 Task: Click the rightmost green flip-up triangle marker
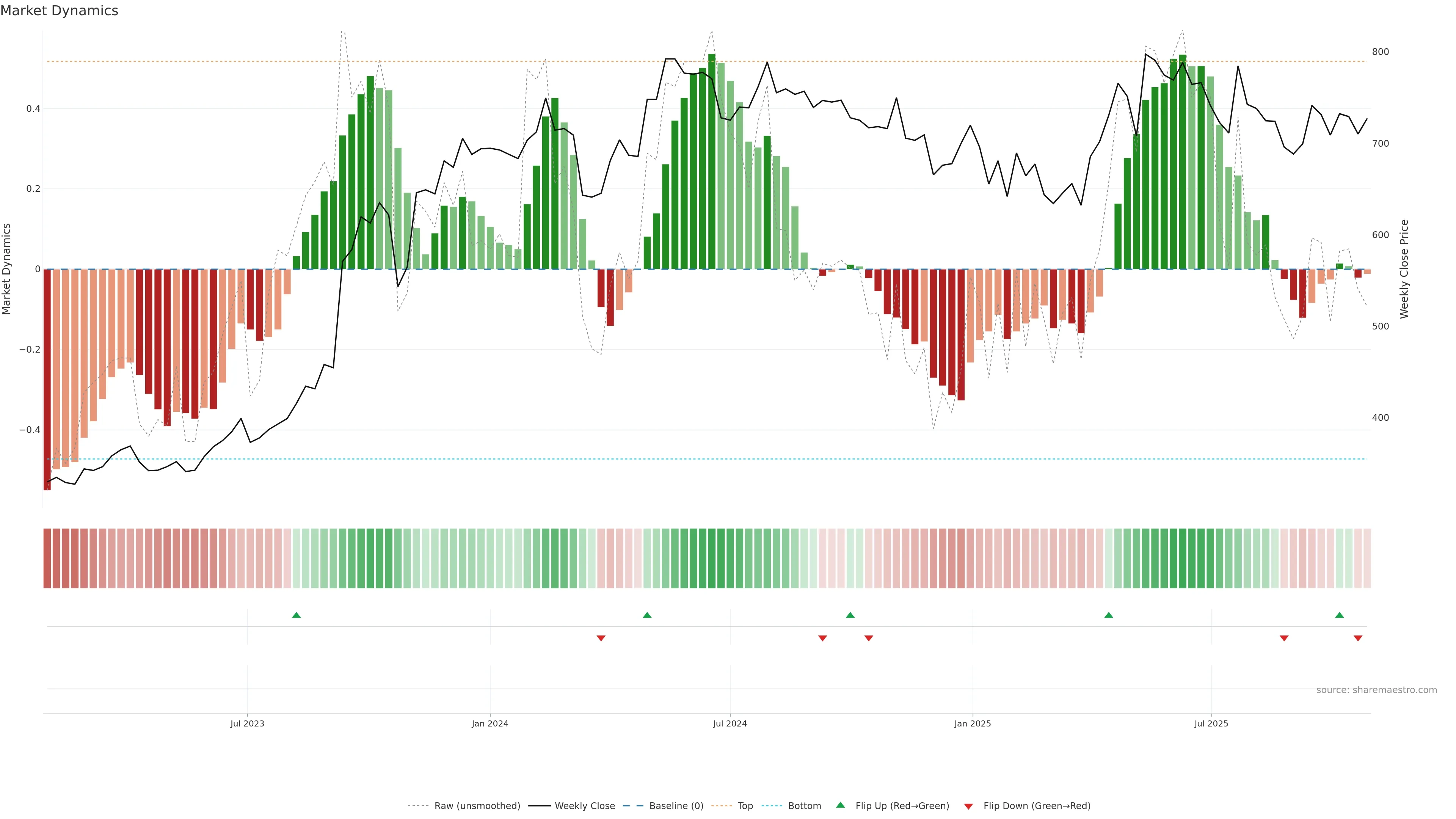pos(1339,615)
